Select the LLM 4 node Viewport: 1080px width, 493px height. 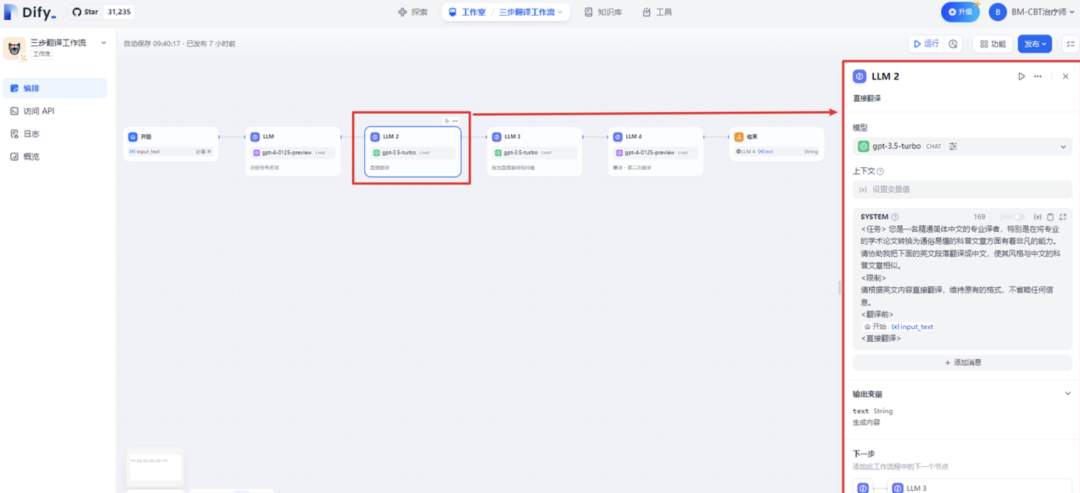tap(655, 151)
